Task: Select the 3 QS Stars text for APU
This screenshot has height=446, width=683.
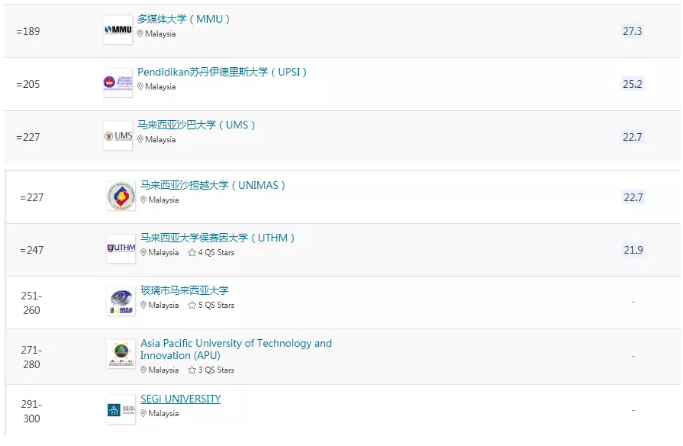Action: (x=216, y=370)
